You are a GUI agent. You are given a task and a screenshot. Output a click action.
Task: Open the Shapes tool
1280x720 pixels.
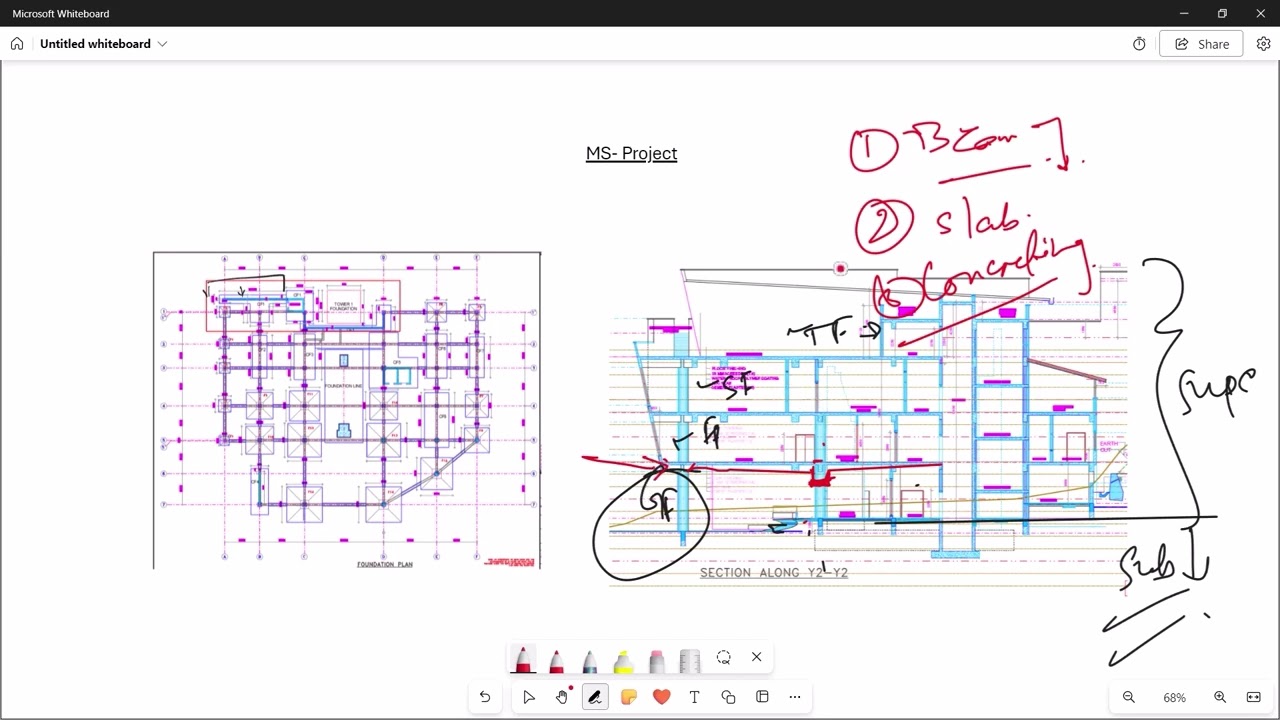point(728,697)
